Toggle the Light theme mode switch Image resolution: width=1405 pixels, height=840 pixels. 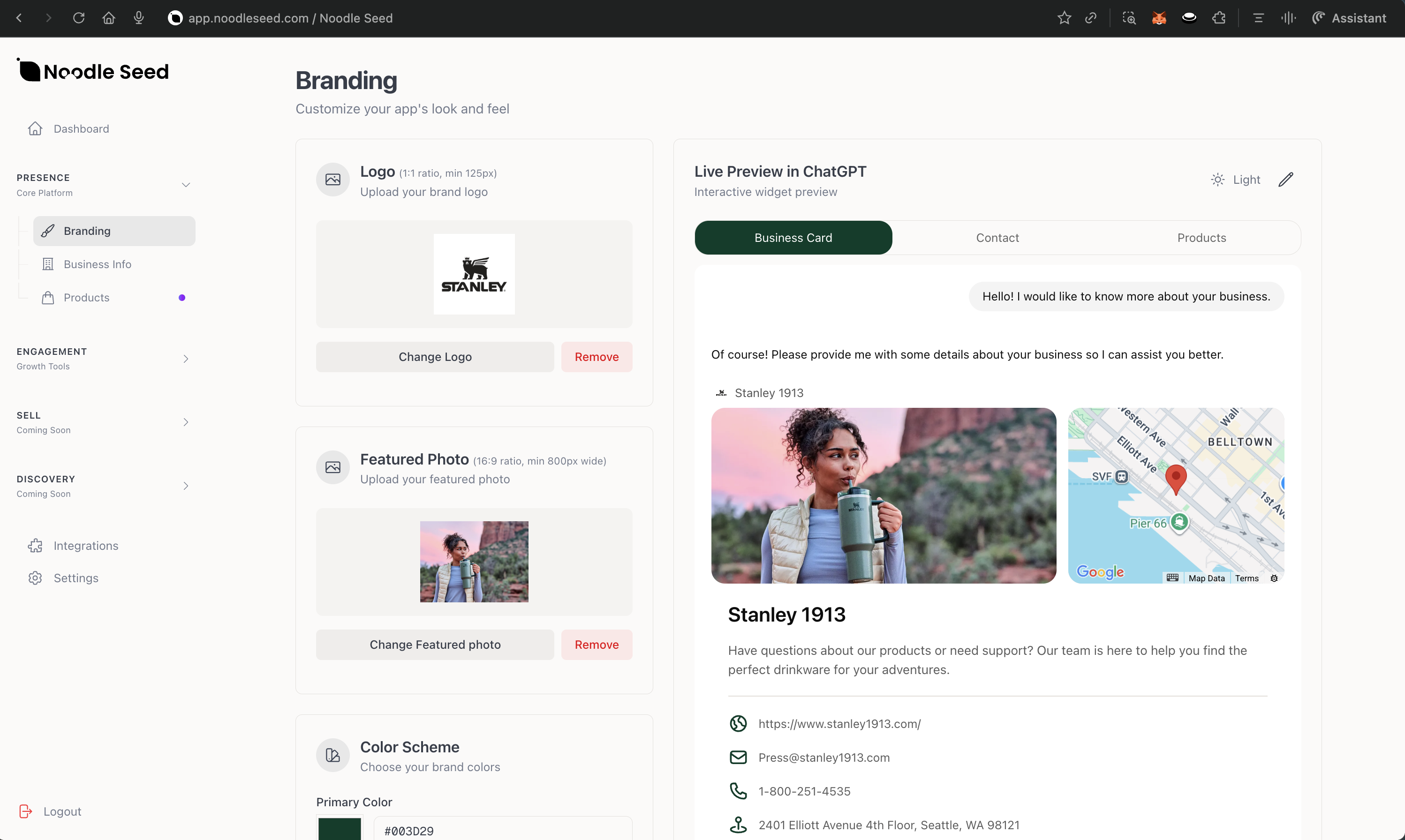point(1236,180)
